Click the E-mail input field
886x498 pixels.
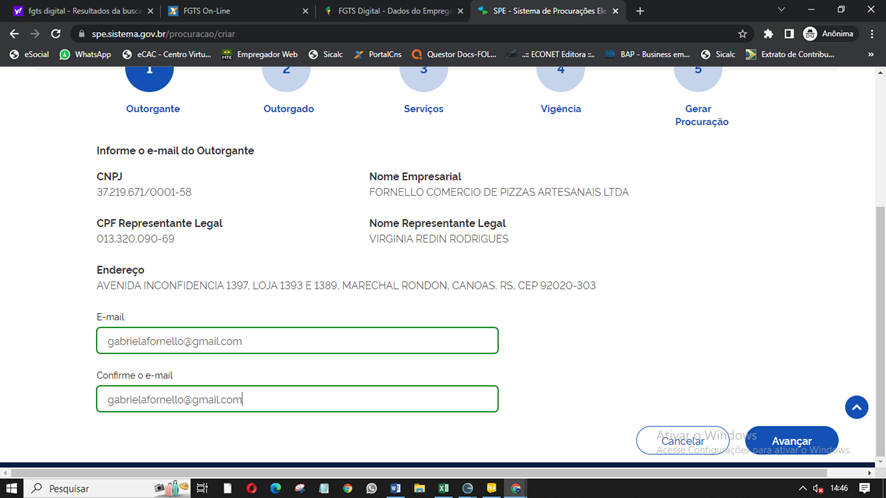coord(297,341)
